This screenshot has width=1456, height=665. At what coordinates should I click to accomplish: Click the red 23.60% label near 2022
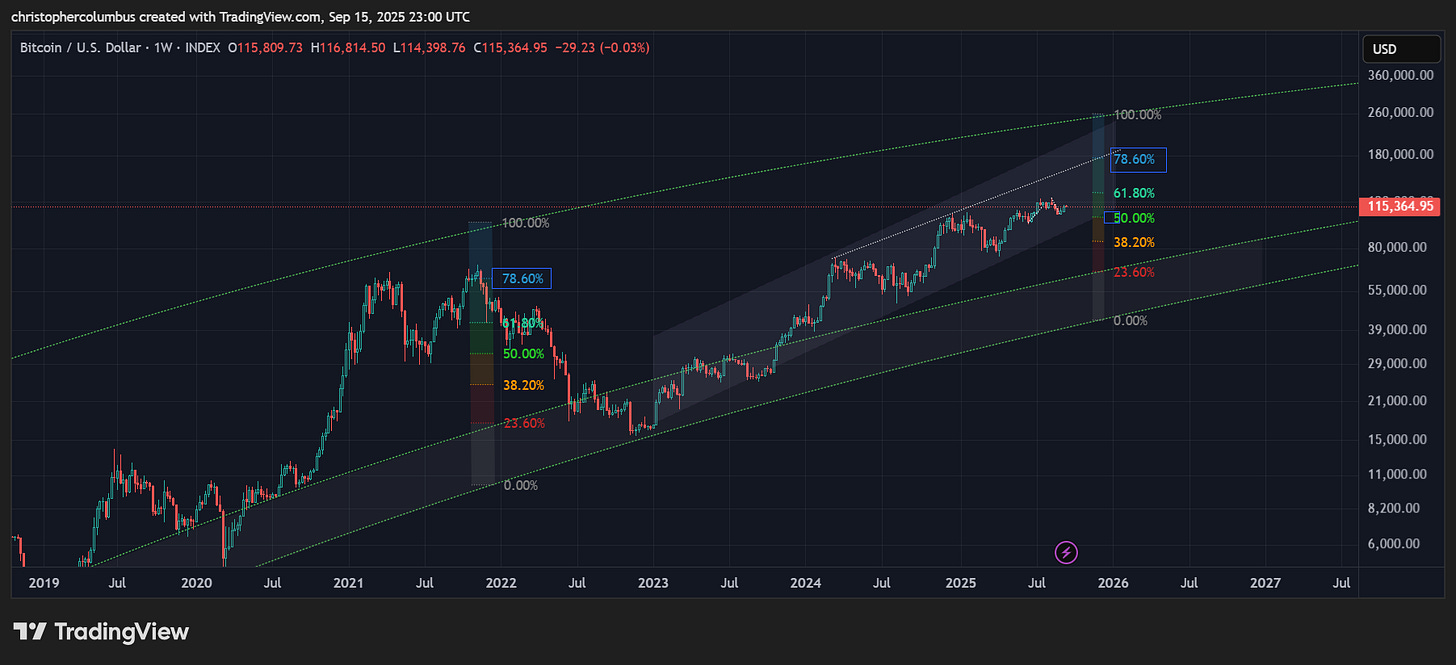[x=524, y=424]
